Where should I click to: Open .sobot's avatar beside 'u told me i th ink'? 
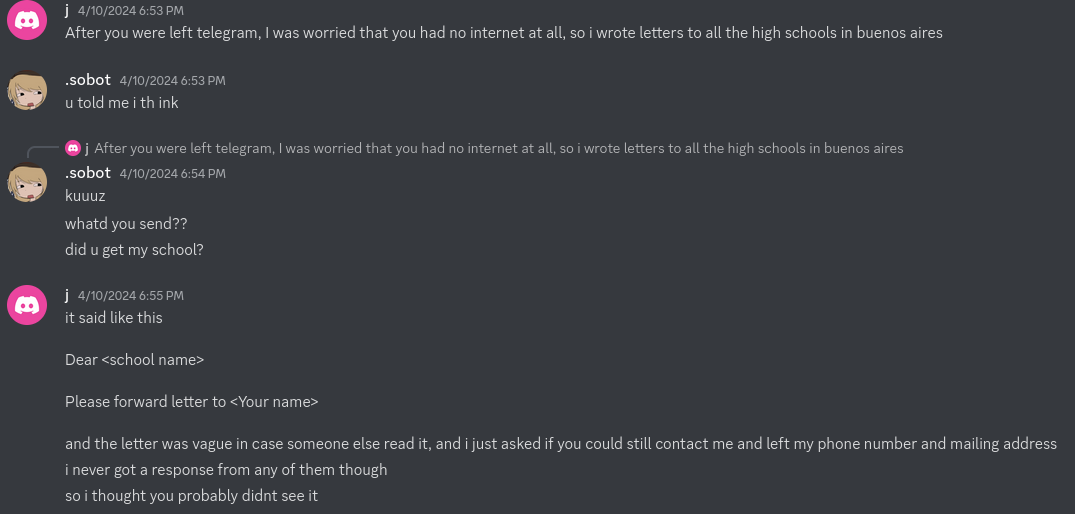27,91
